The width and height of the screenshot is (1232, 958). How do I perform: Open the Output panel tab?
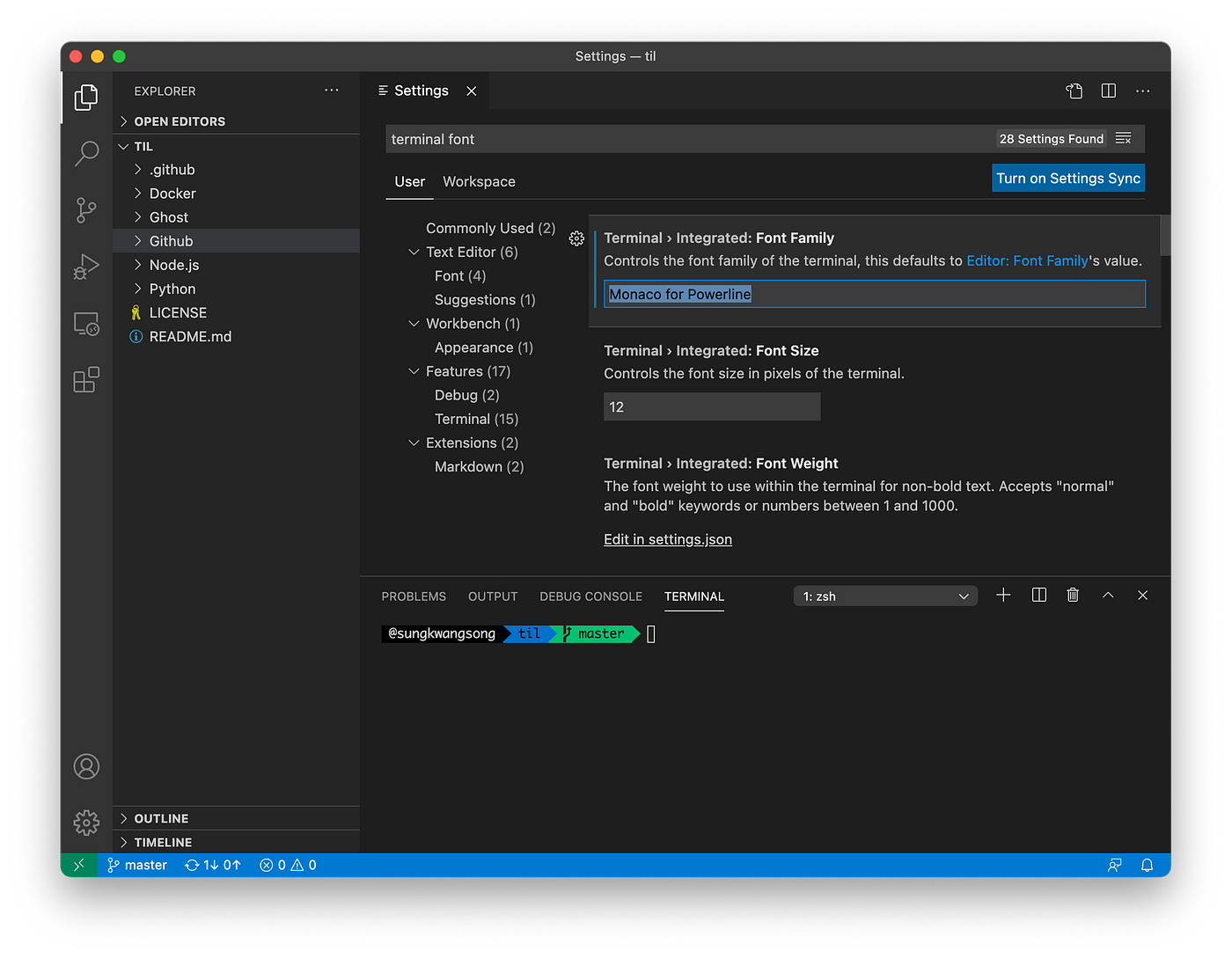[x=493, y=596]
